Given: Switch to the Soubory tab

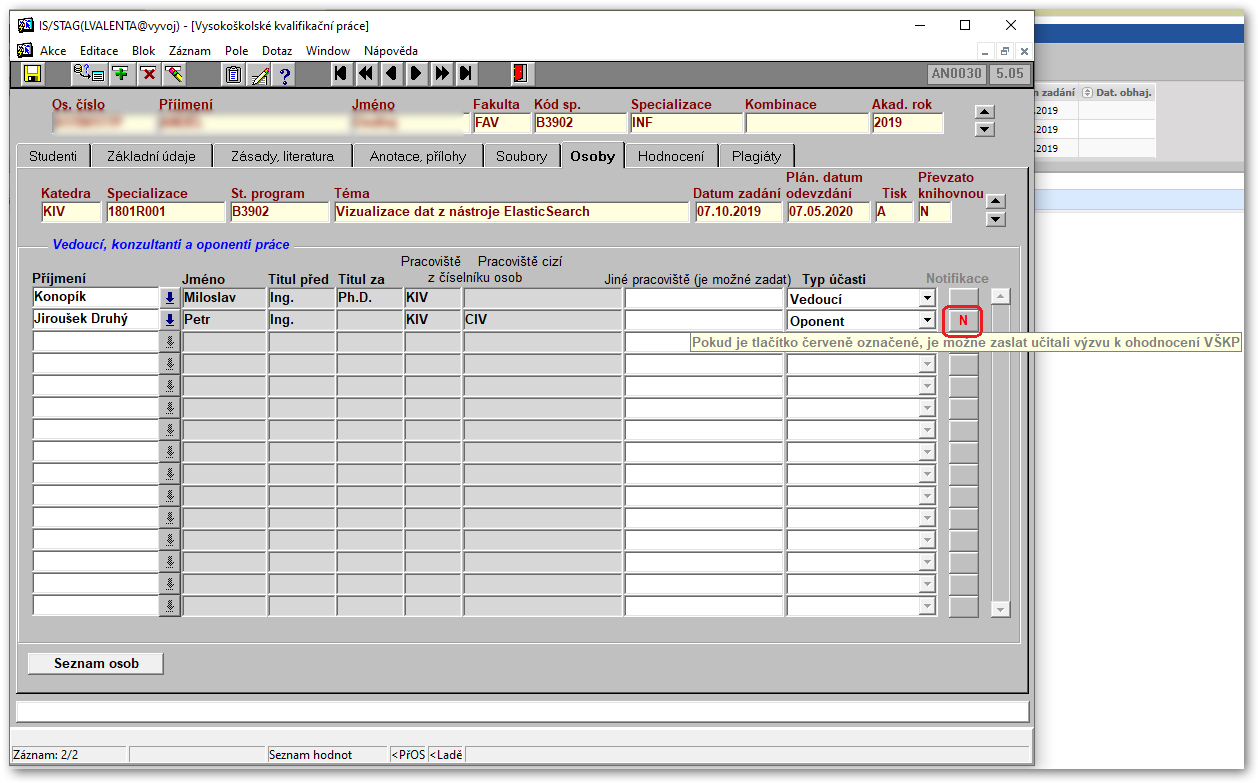Looking at the screenshot, I should pyautogui.click(x=521, y=156).
